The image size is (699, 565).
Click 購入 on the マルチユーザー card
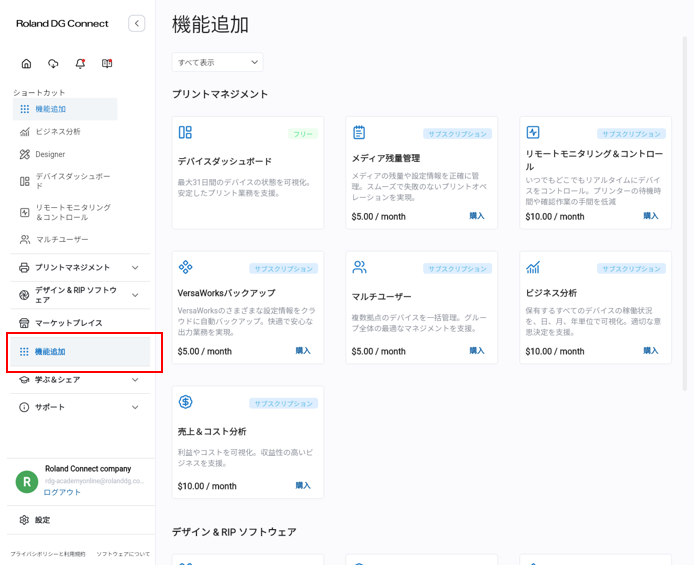click(477, 351)
